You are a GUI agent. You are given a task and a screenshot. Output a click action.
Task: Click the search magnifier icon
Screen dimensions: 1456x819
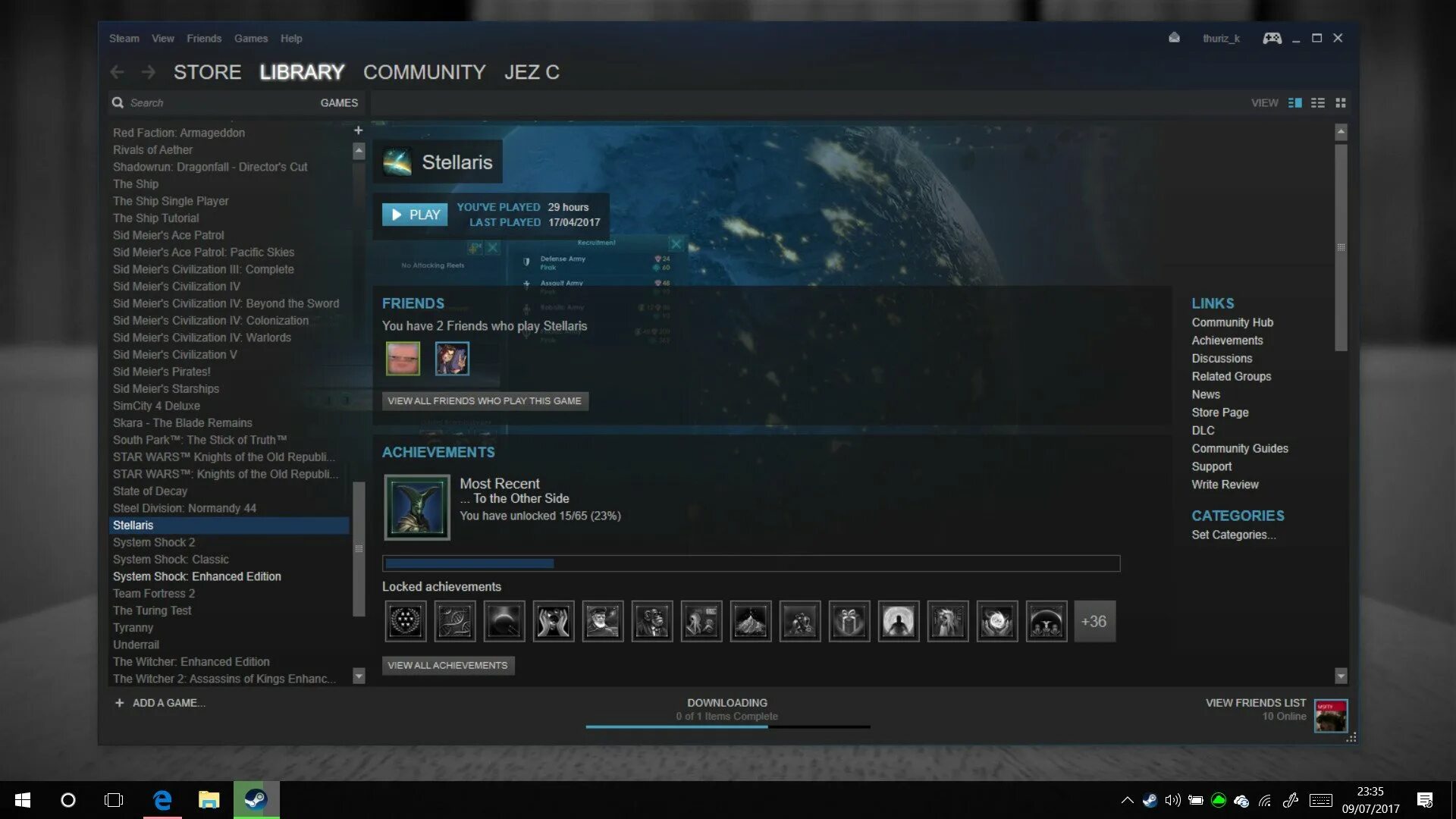(118, 102)
